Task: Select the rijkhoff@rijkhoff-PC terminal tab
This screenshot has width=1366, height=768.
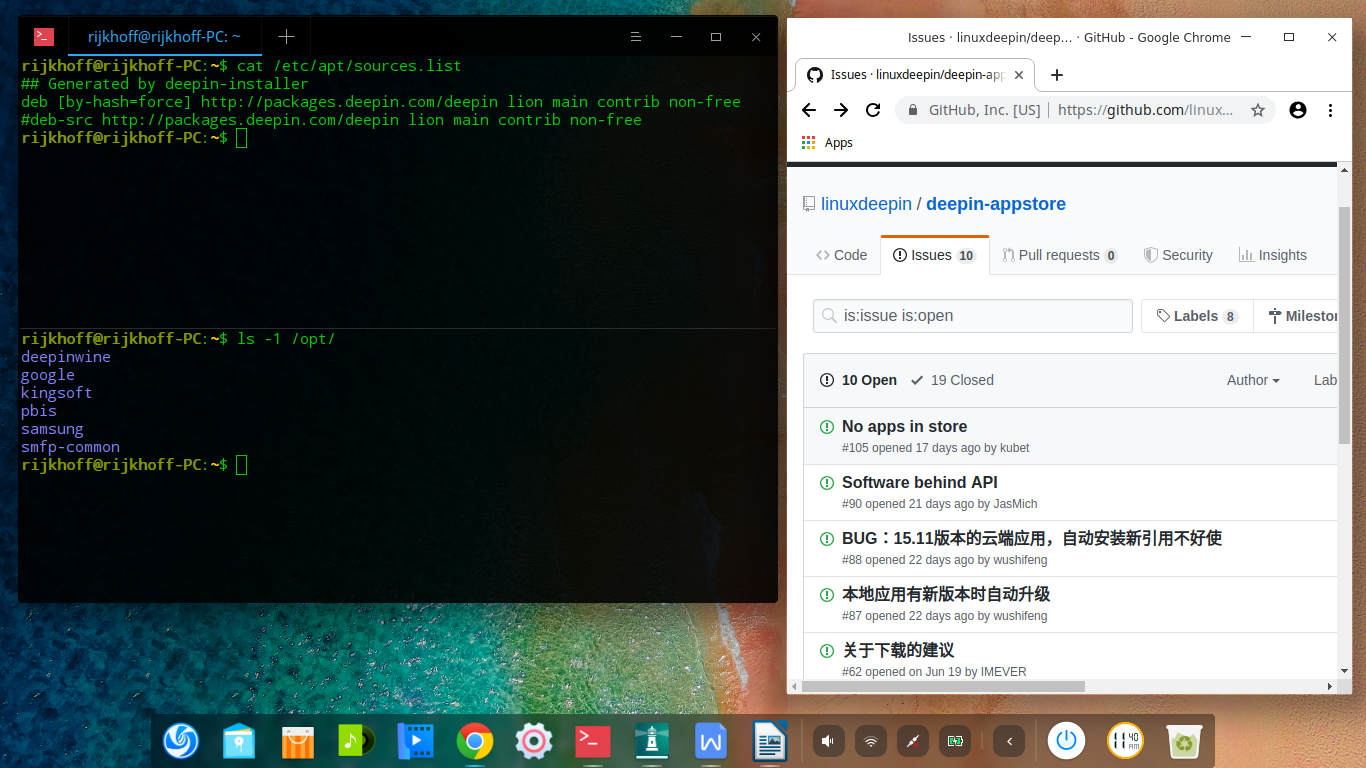Action: tap(165, 37)
